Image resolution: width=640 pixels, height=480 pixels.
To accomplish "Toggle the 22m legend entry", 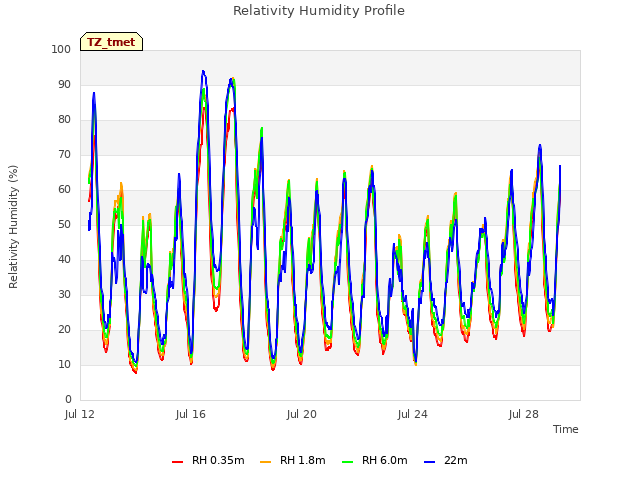I will tap(446, 460).
